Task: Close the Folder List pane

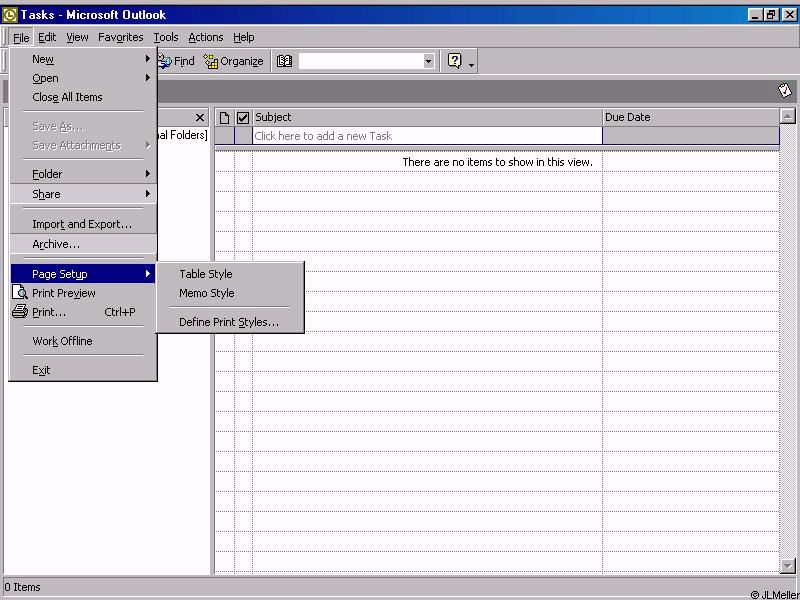Action: coord(200,117)
